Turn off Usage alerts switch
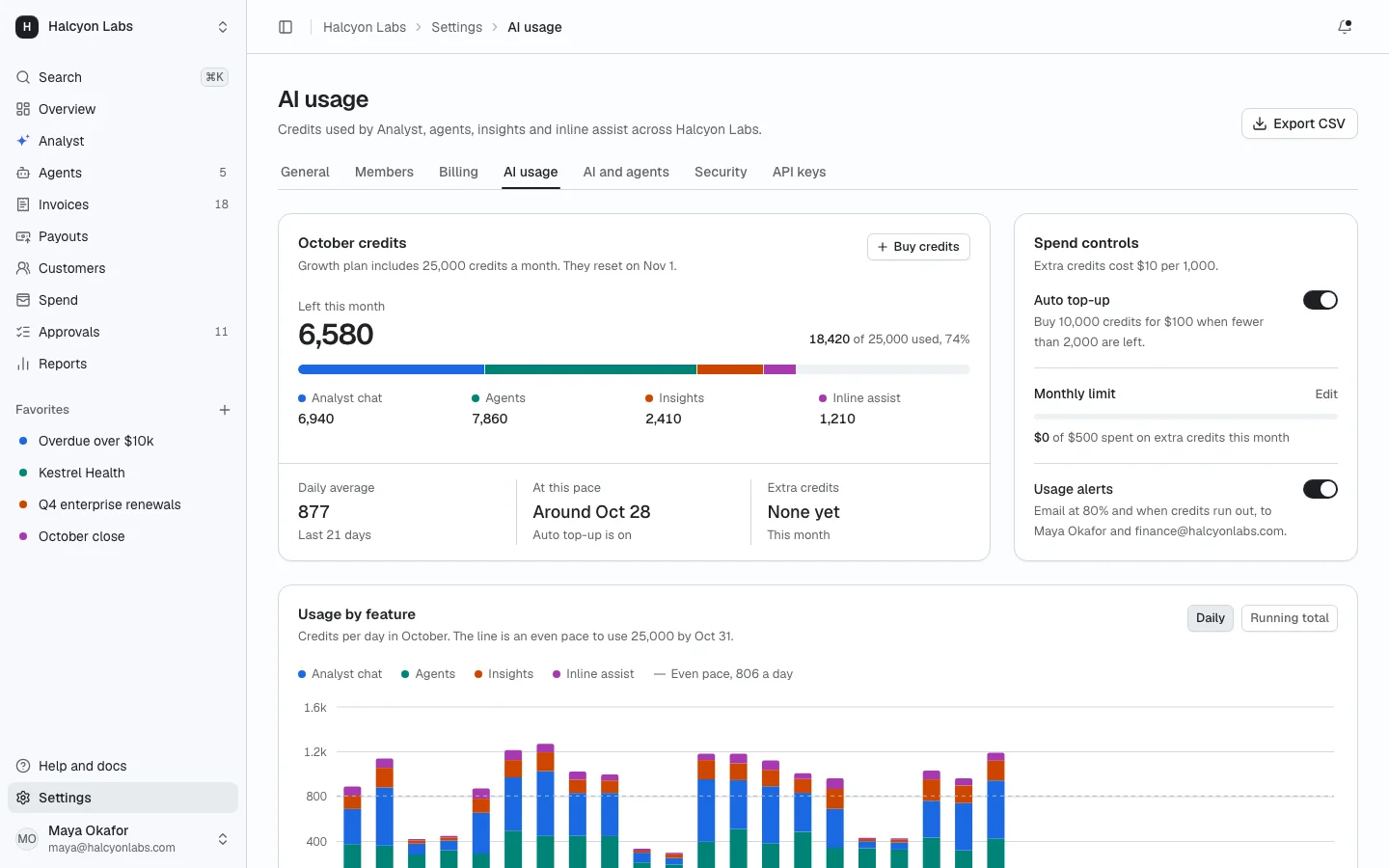Image resolution: width=1389 pixels, height=868 pixels. (x=1321, y=489)
